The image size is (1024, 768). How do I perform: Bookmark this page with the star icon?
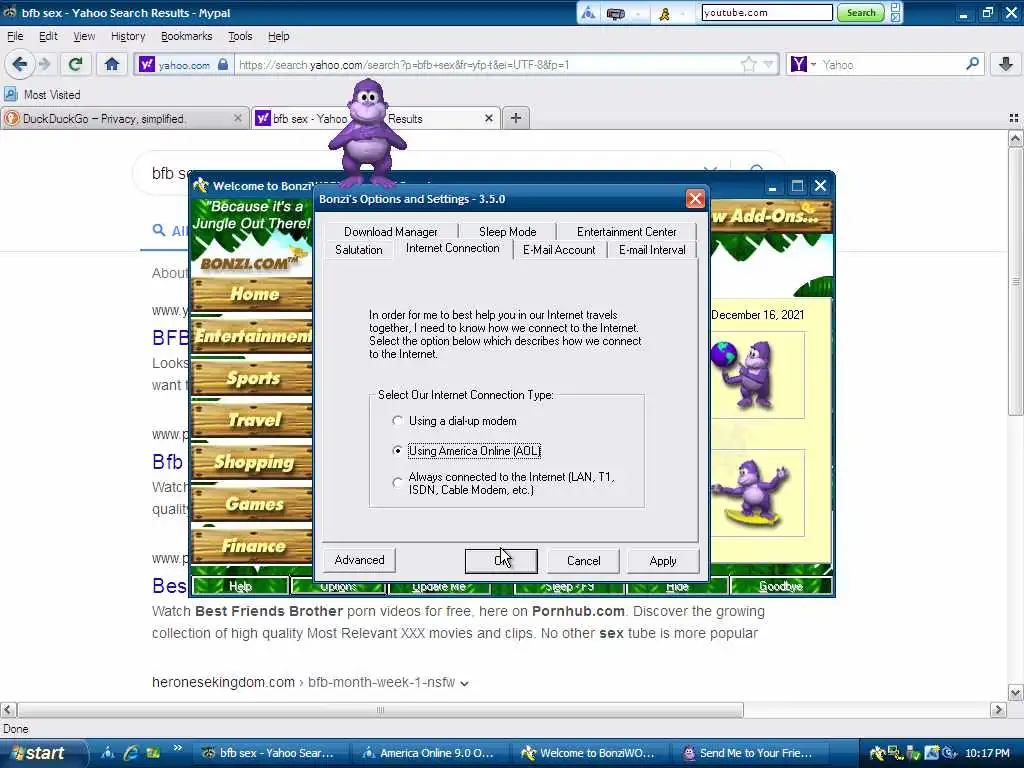coord(748,64)
